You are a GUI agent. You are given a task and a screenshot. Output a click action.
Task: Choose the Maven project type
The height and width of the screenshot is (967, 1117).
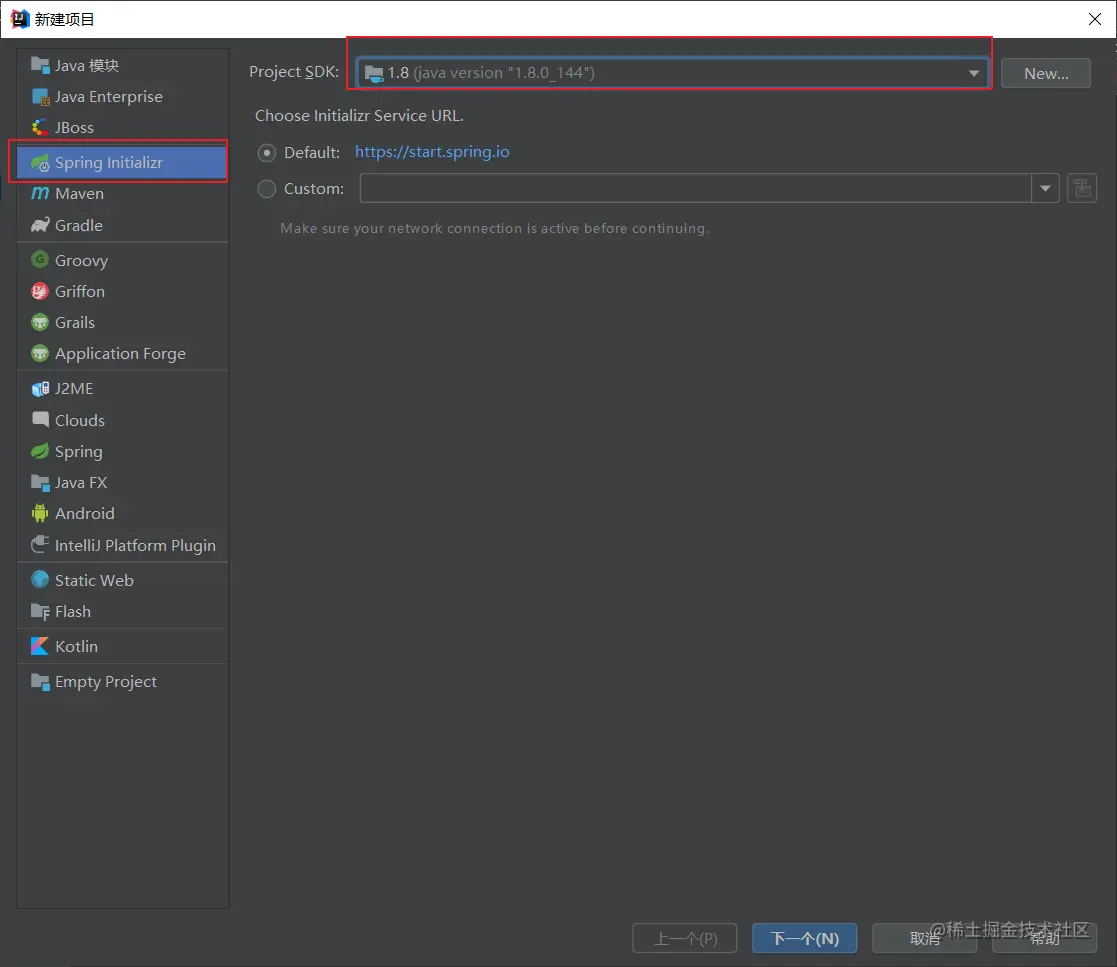point(123,194)
